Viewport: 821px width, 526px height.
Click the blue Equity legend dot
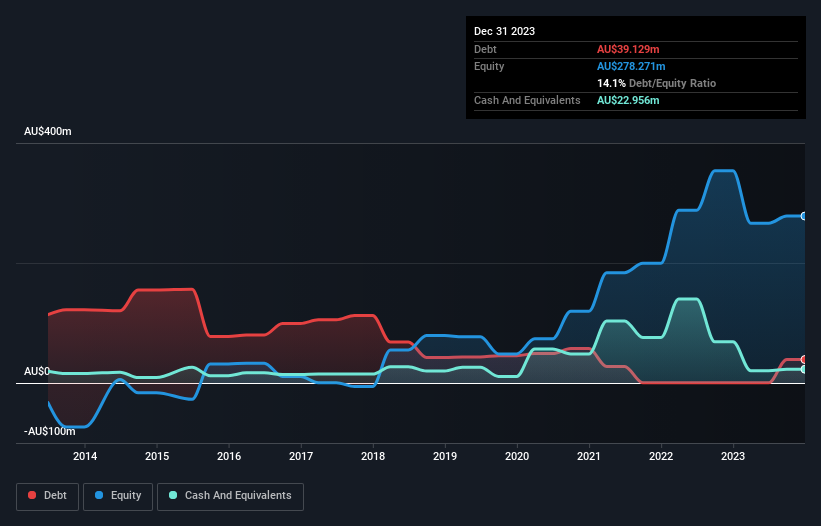point(99,495)
